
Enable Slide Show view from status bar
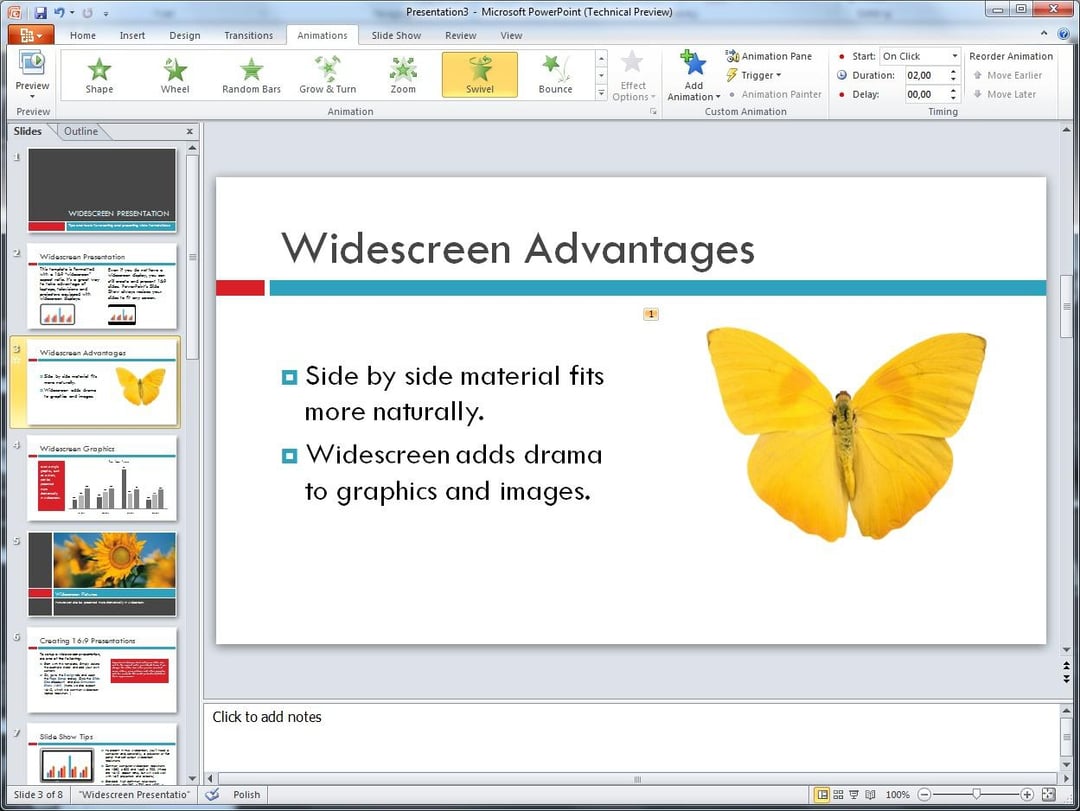coord(855,794)
